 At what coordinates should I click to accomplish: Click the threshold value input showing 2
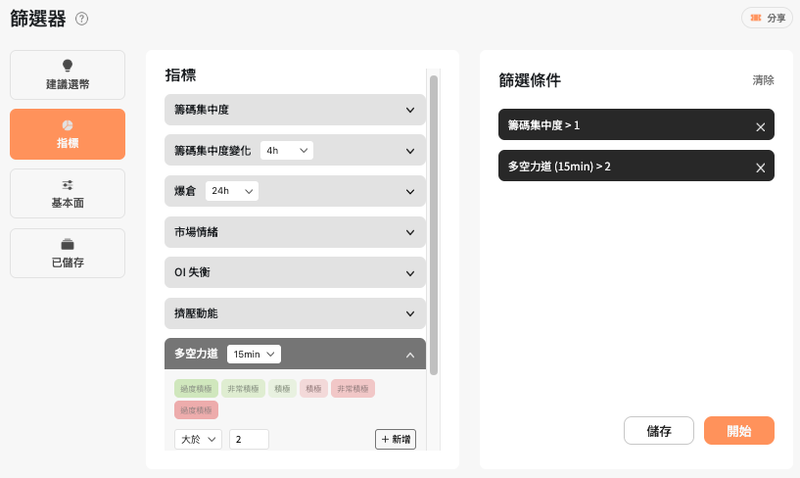click(248, 439)
